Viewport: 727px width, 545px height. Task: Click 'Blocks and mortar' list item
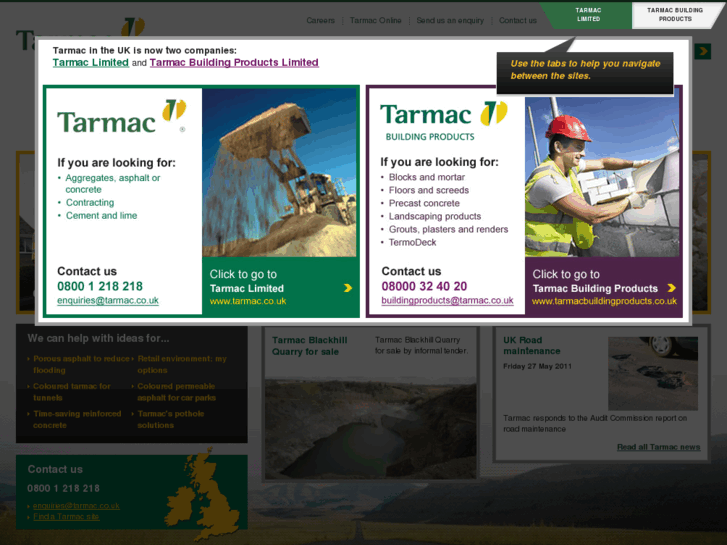(427, 177)
